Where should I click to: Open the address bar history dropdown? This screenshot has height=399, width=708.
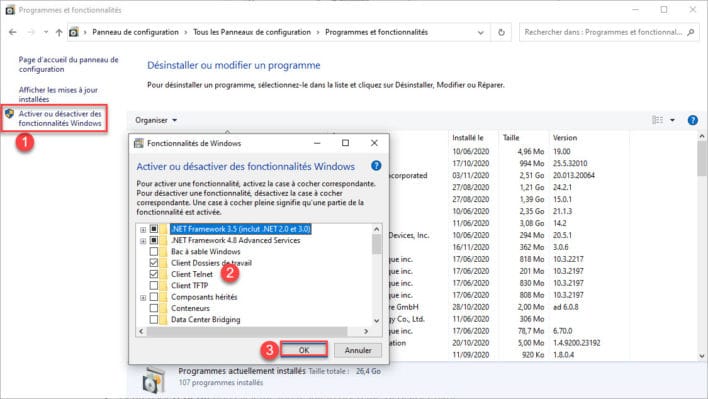point(480,32)
